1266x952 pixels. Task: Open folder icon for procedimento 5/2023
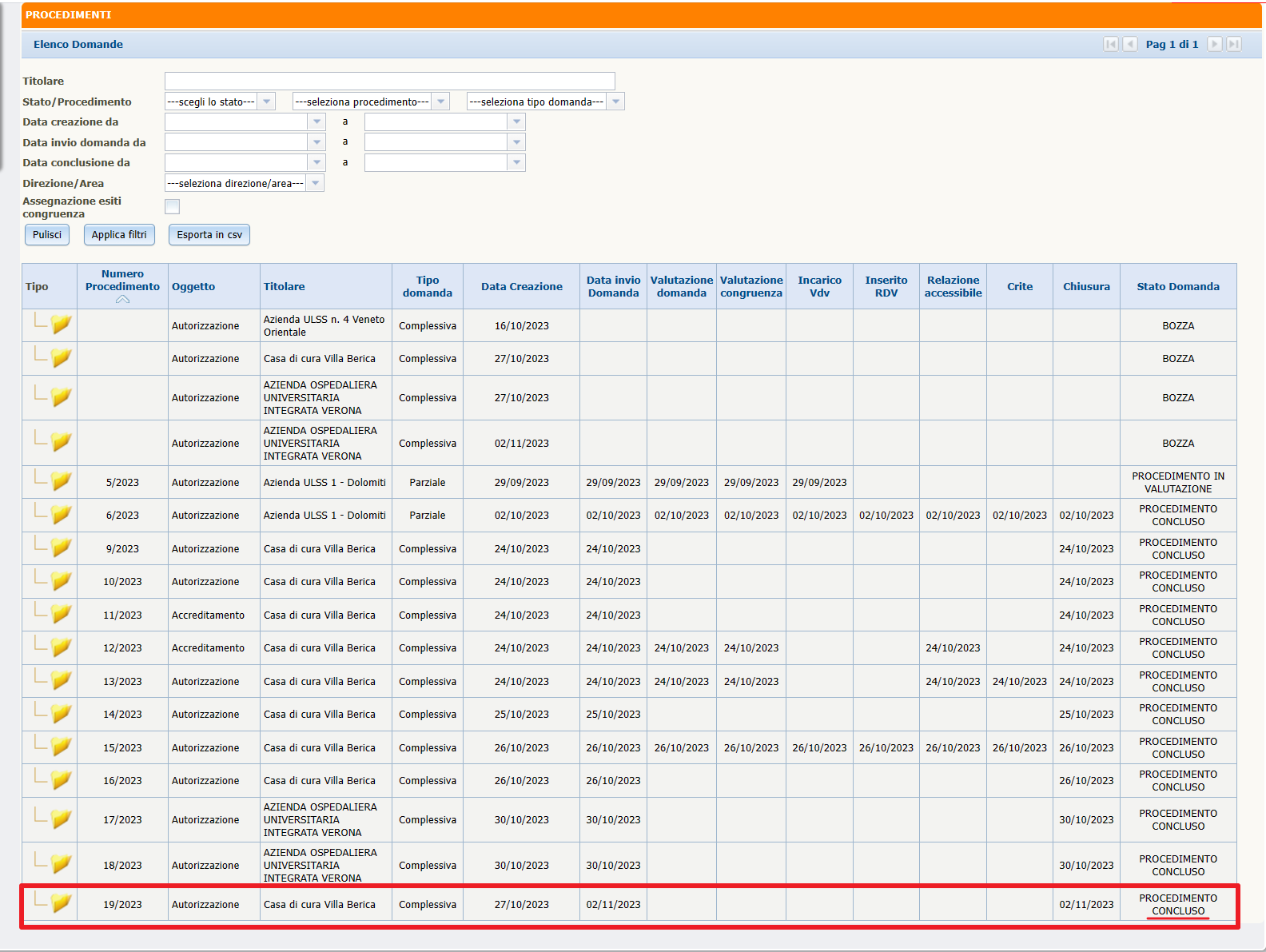pyautogui.click(x=61, y=481)
